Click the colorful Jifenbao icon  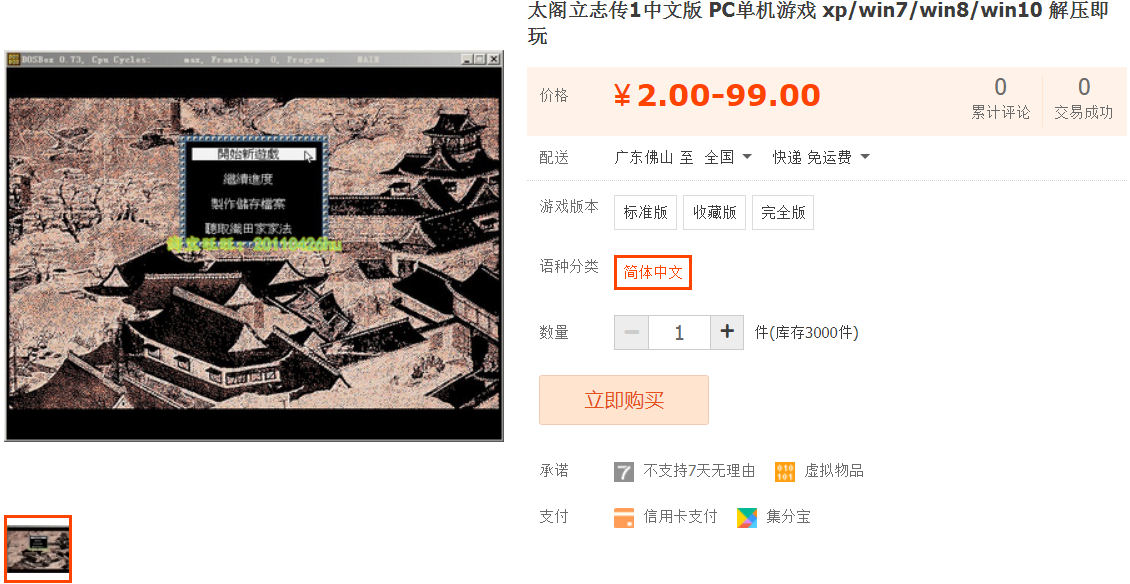coord(747,517)
